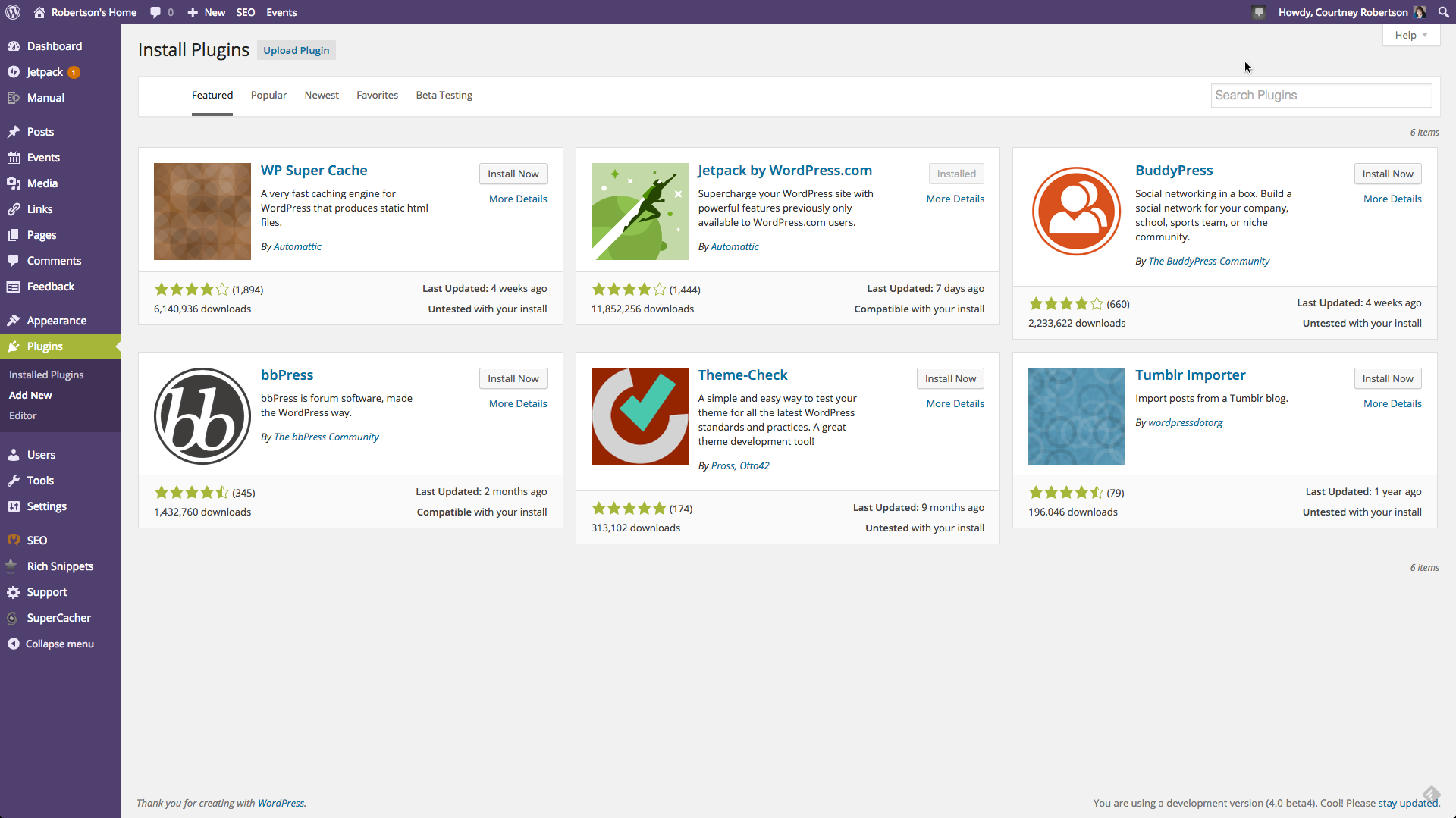Install WP Super Cache now

513,174
